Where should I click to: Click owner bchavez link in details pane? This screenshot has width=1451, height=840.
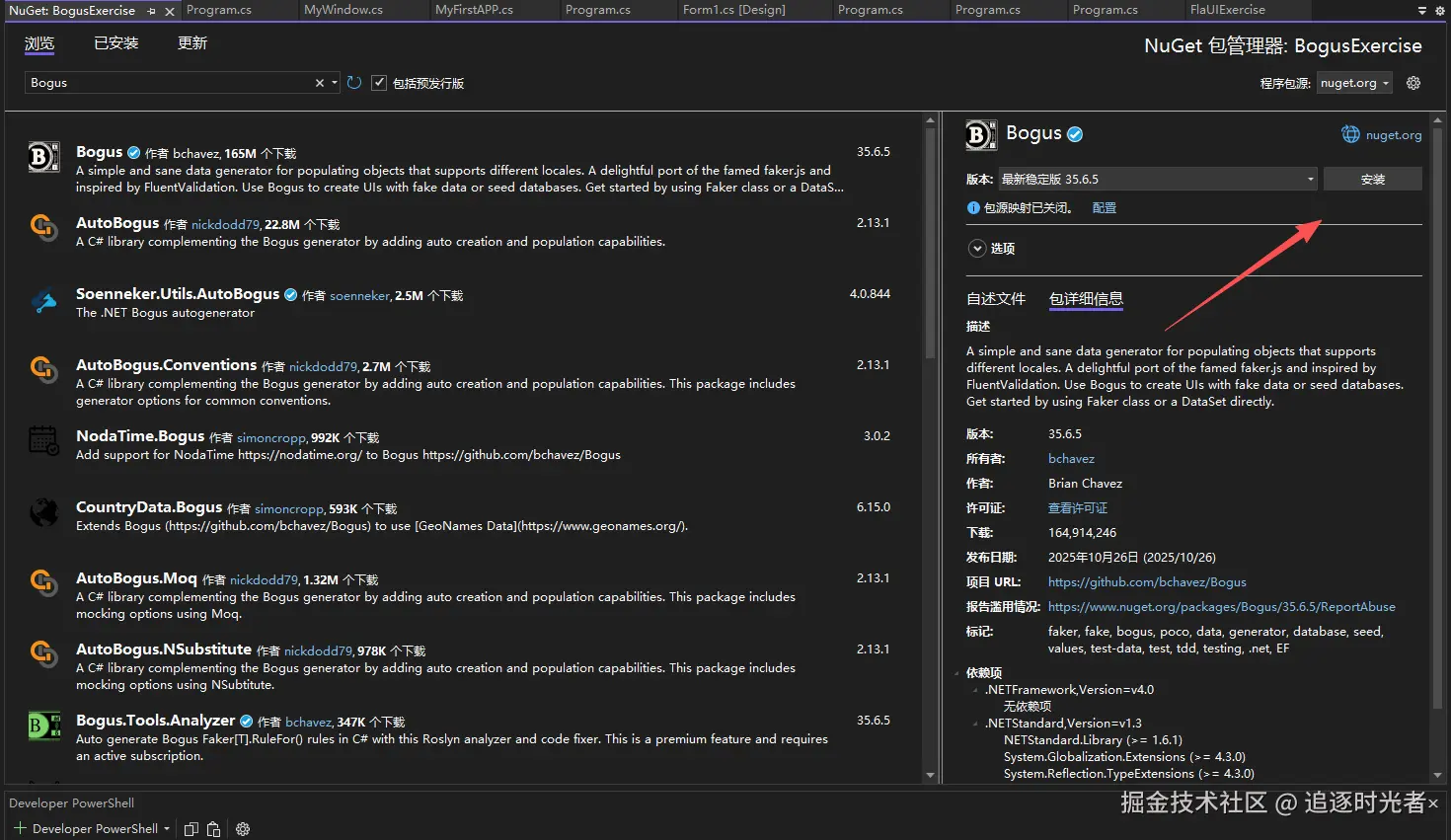coord(1071,459)
